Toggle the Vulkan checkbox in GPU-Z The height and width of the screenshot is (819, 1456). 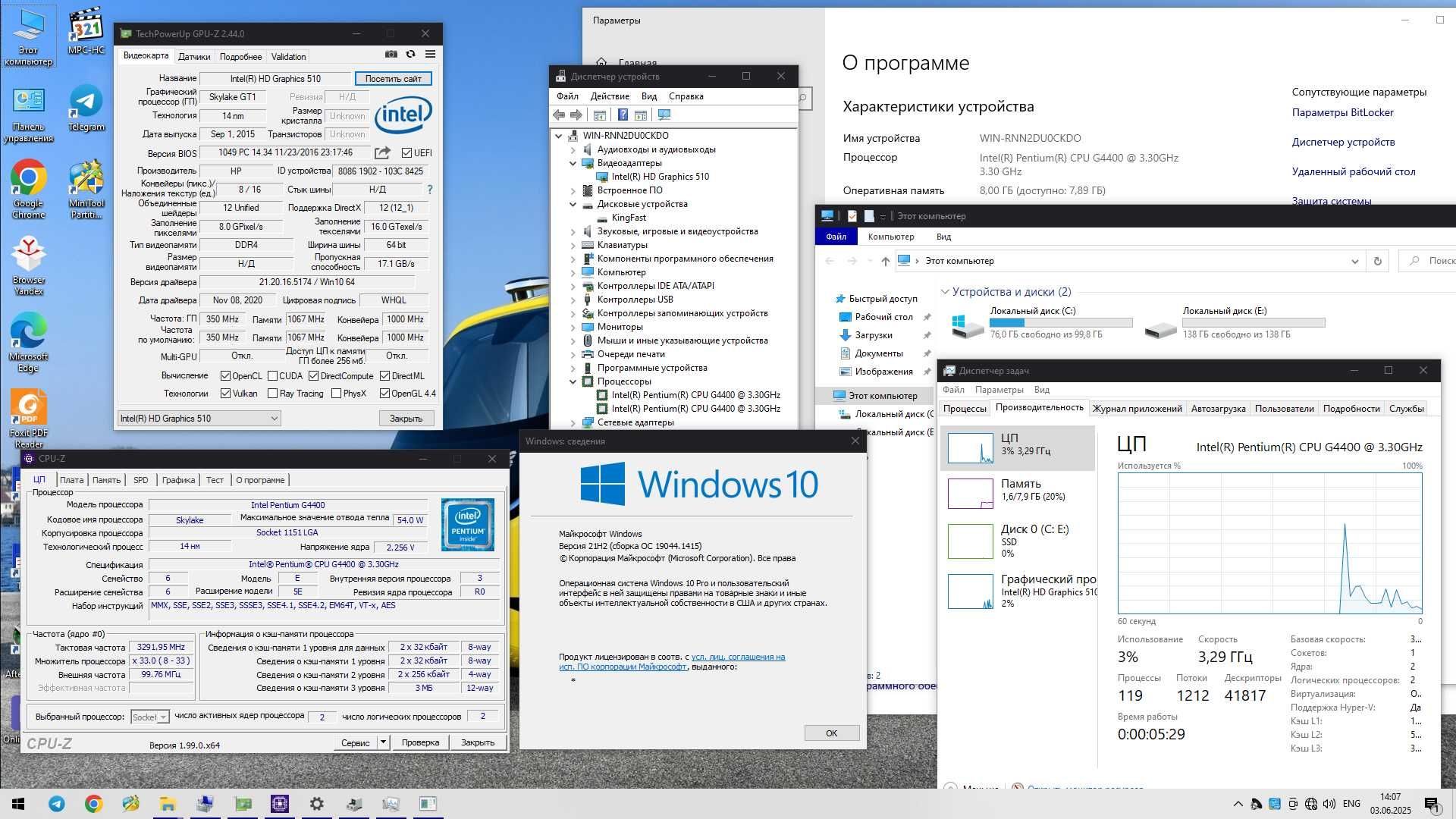pyautogui.click(x=225, y=394)
